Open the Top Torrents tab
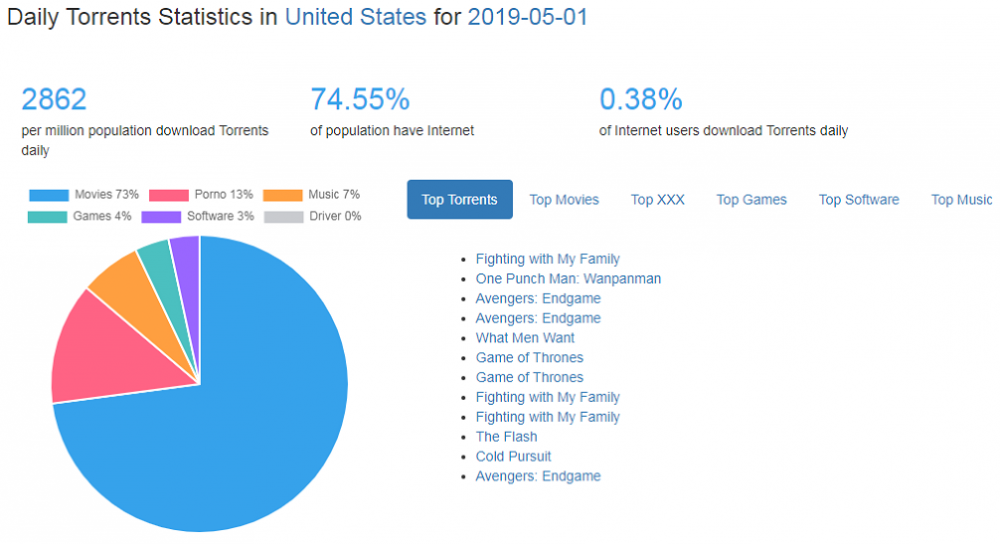The width and height of the screenshot is (1000, 544). 459,200
